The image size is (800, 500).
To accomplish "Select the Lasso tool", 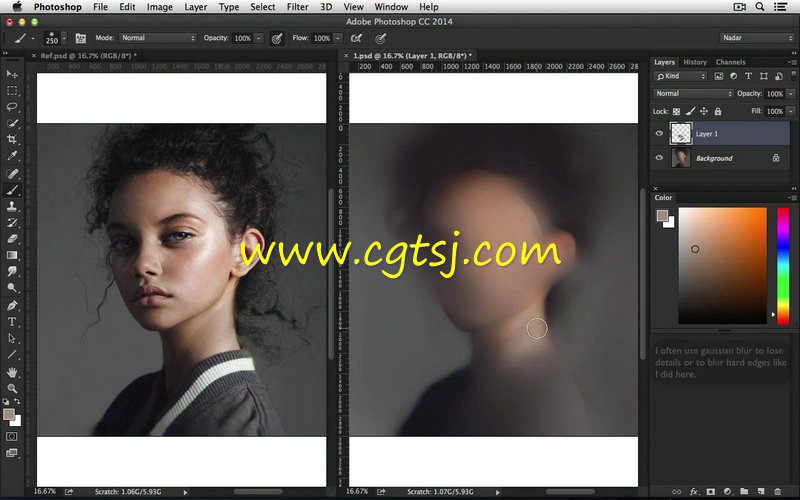I will [12, 107].
